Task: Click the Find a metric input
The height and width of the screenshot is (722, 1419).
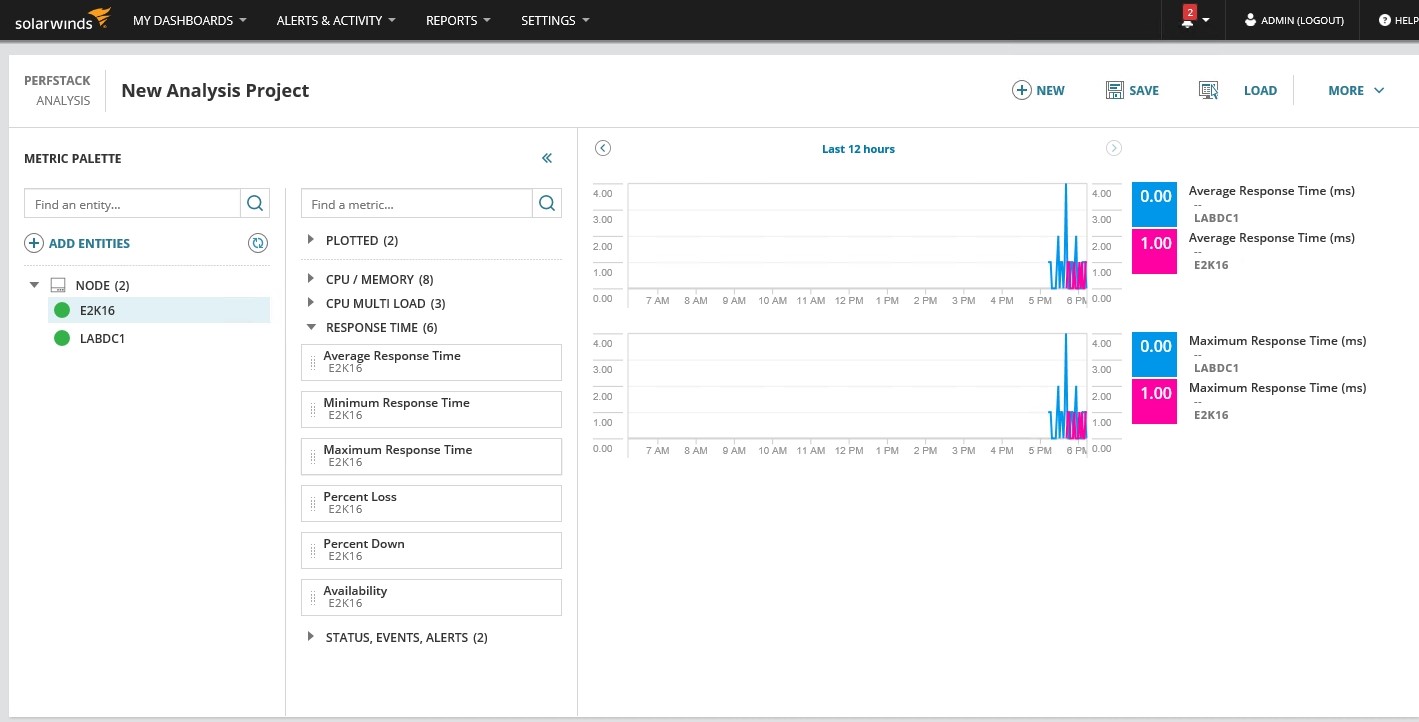Action: point(417,203)
